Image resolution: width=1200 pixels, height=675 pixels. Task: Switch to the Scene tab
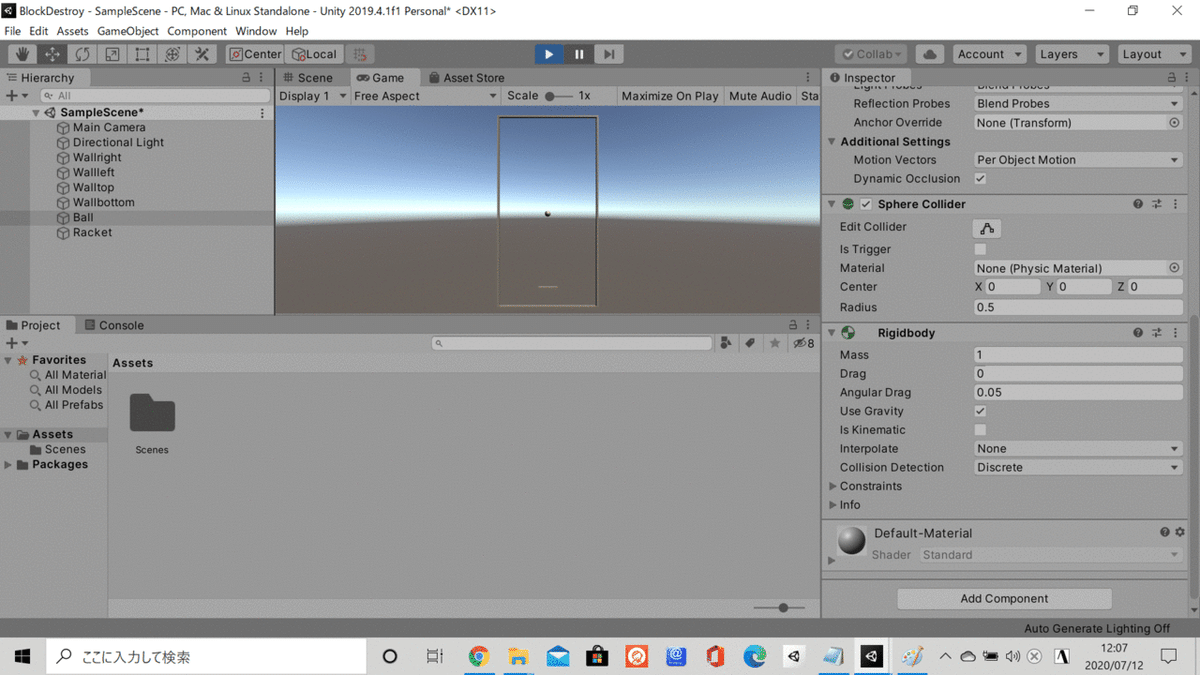click(308, 77)
